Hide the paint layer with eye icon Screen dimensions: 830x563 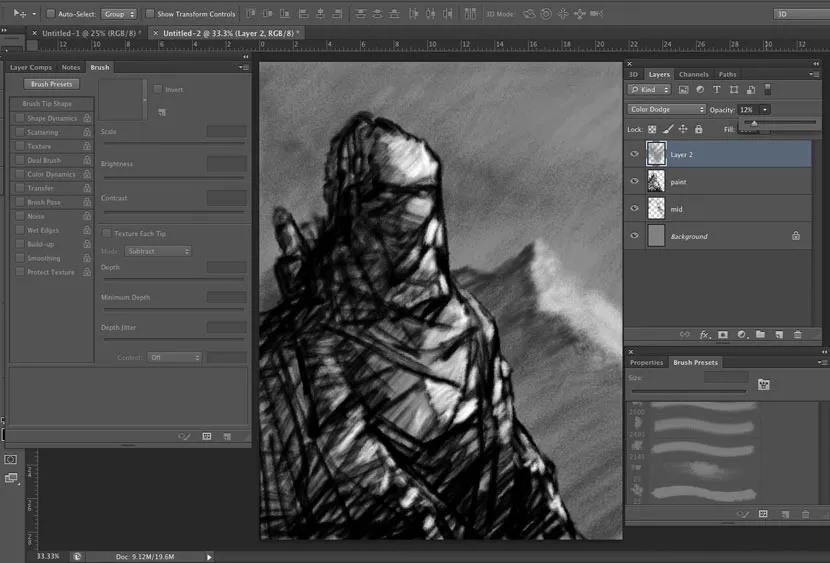tap(634, 182)
